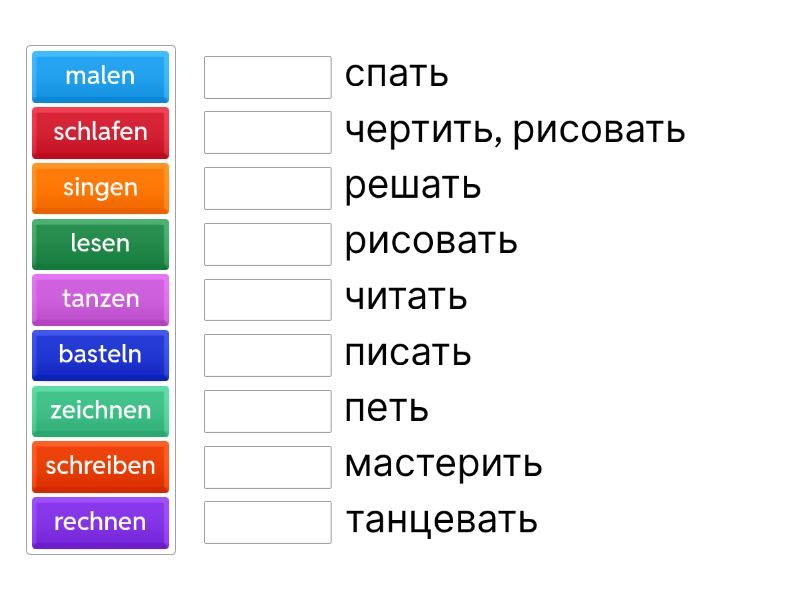Viewport: 800px width, 600px height.
Task: Click the green 'lesen' tile
Action: click(x=100, y=243)
